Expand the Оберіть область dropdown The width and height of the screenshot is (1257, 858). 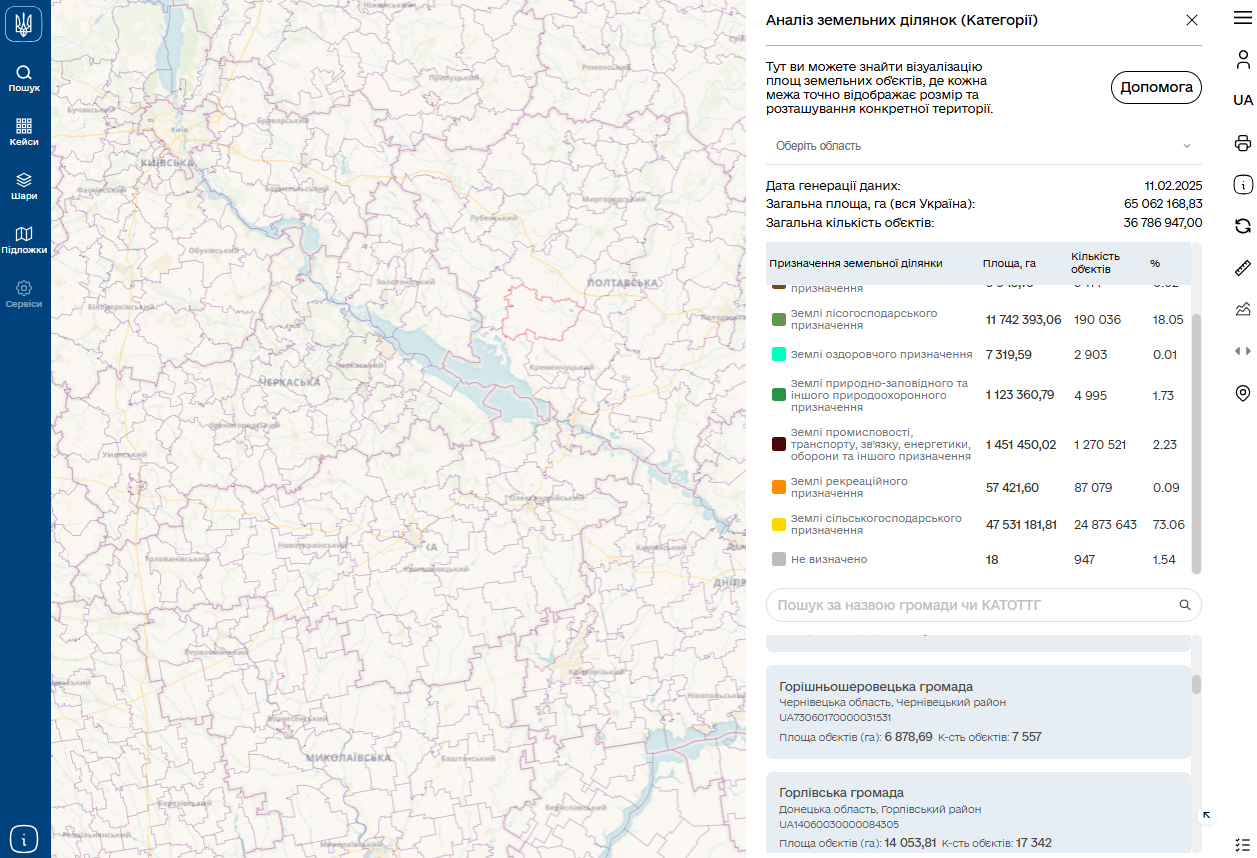coord(984,146)
